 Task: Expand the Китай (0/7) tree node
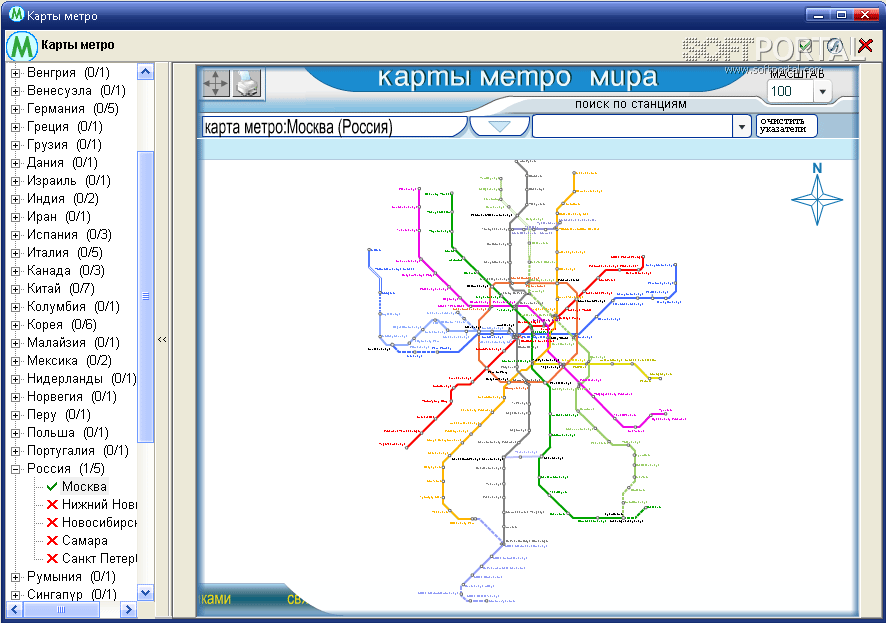coord(15,289)
